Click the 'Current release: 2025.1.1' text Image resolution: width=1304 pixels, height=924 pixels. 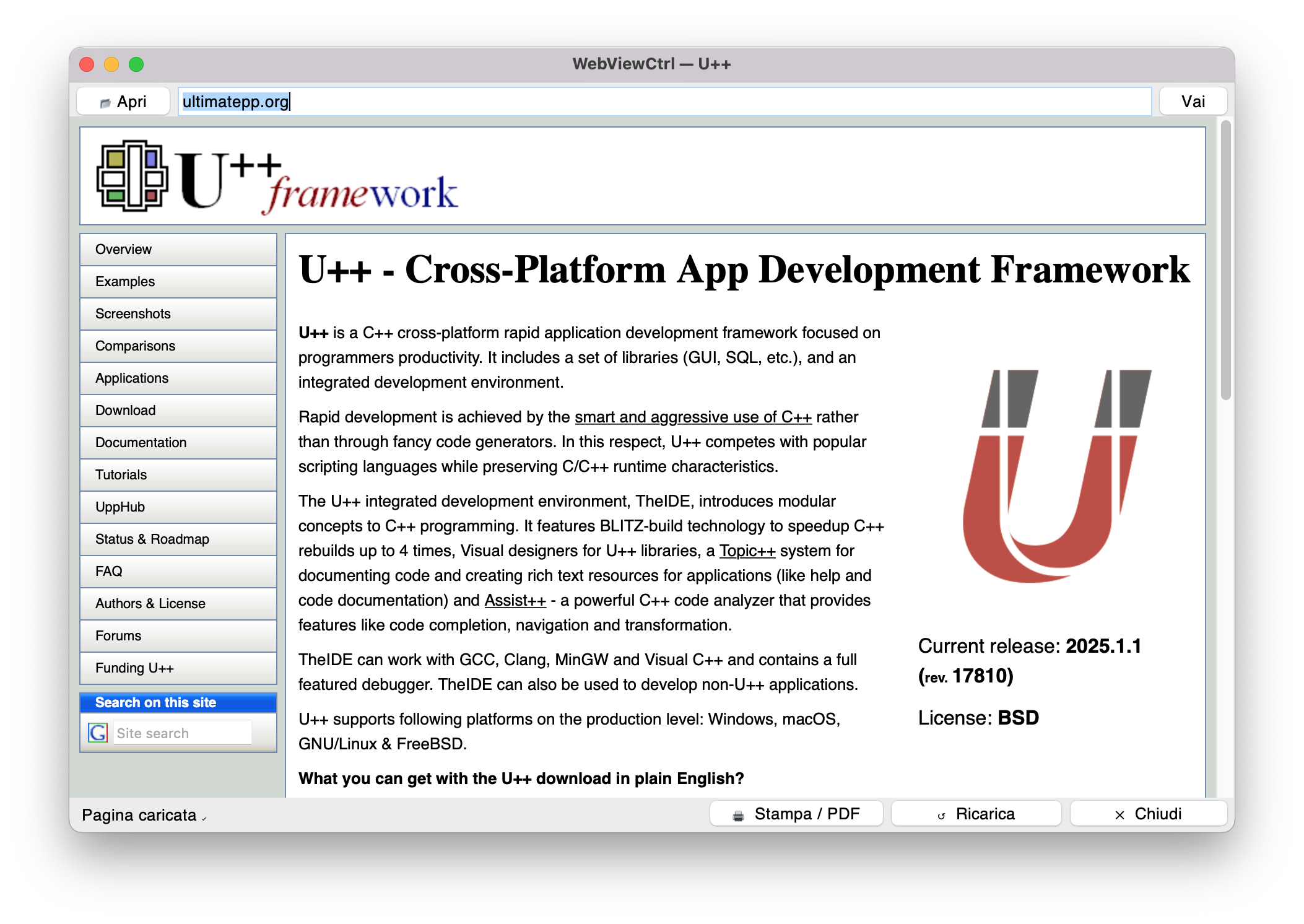click(1029, 646)
